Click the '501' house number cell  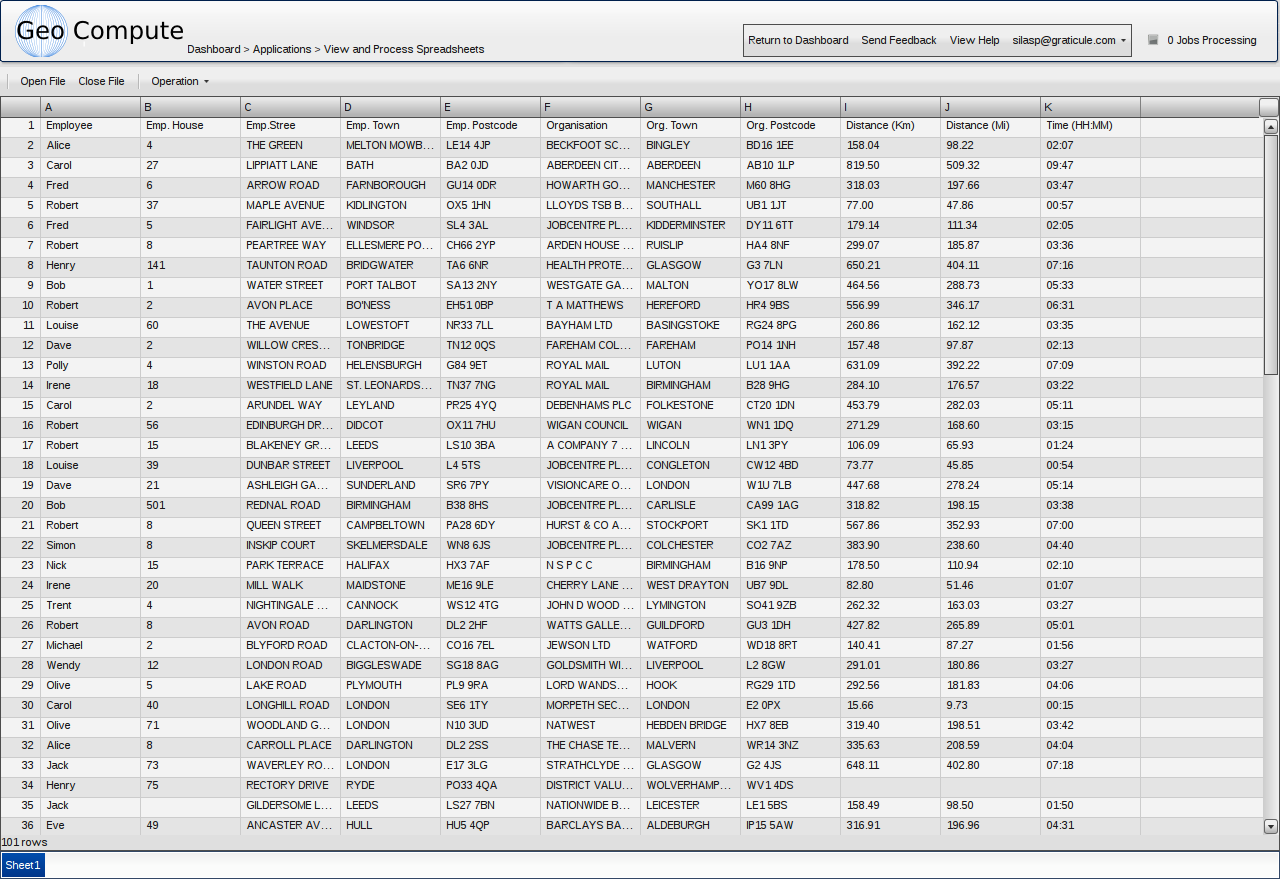tap(191, 505)
